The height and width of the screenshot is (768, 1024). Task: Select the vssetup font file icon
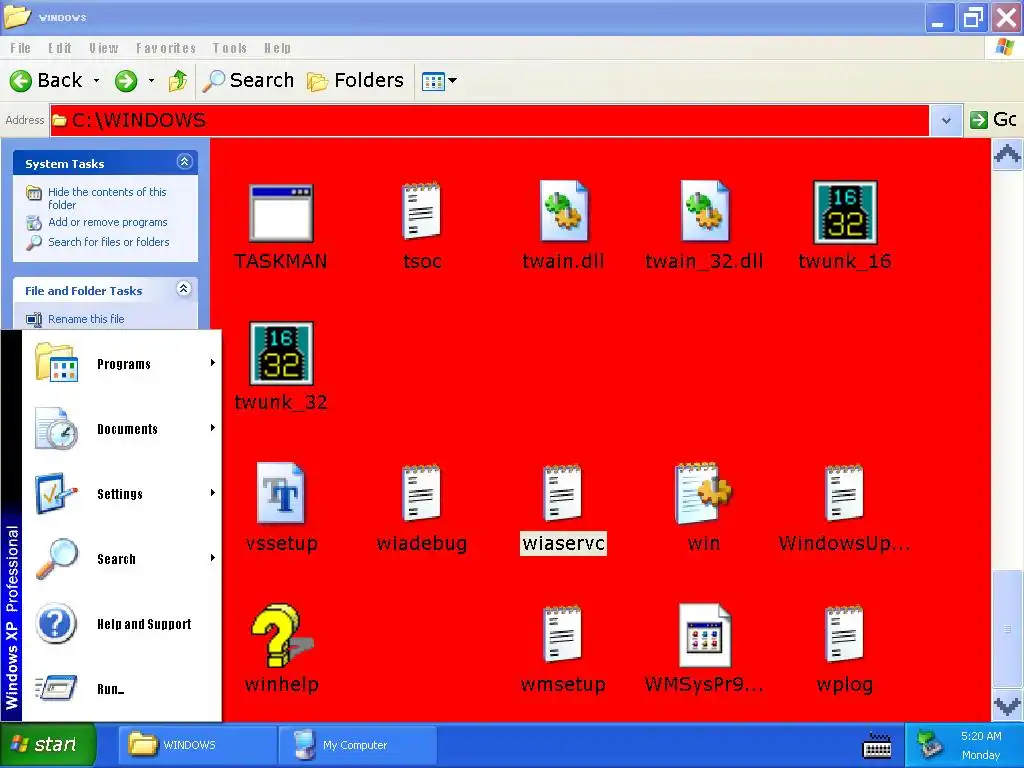click(281, 493)
